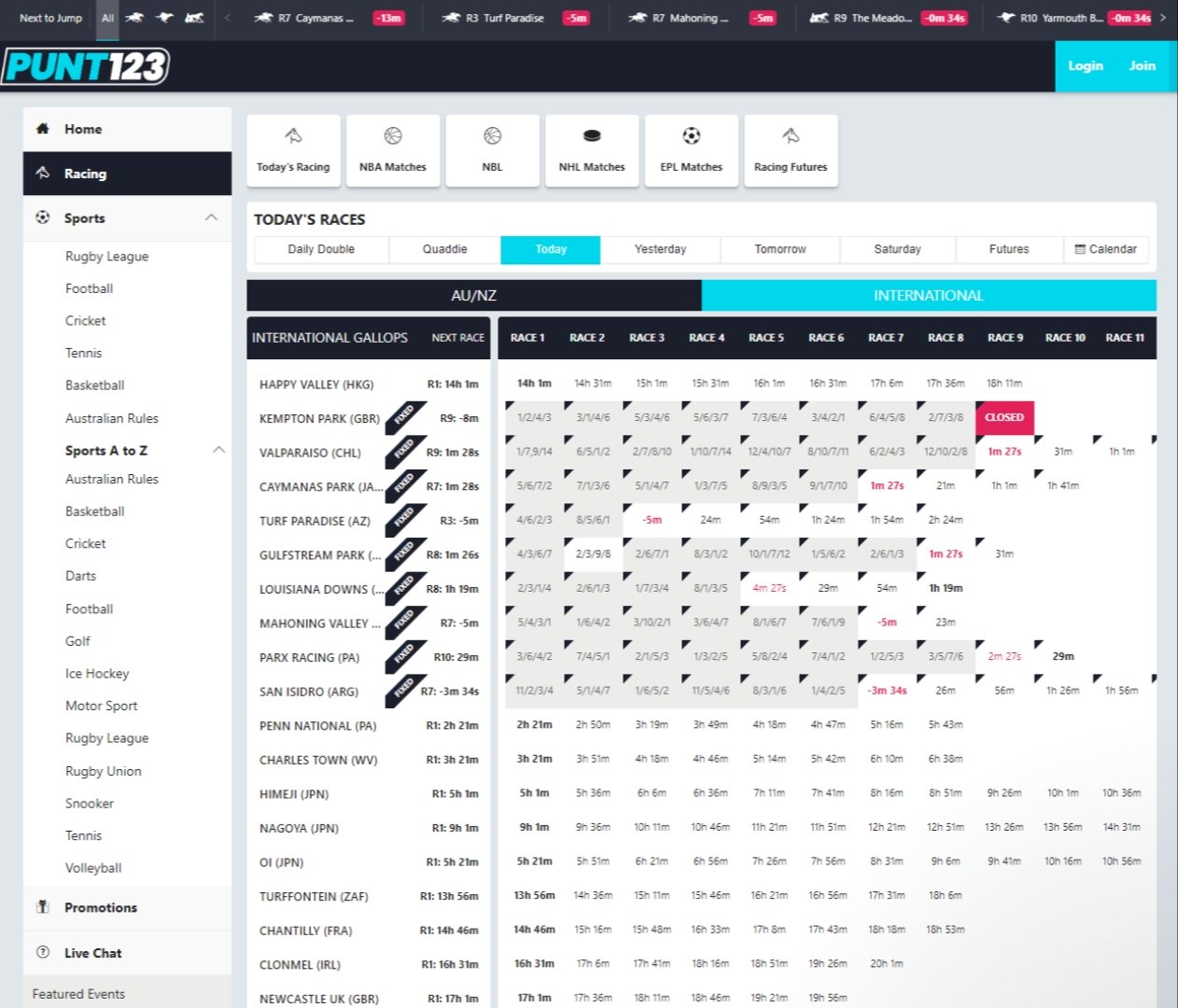Switch to the Yesterday tab
Viewport: 1178px width, 1008px height.
[x=660, y=249]
